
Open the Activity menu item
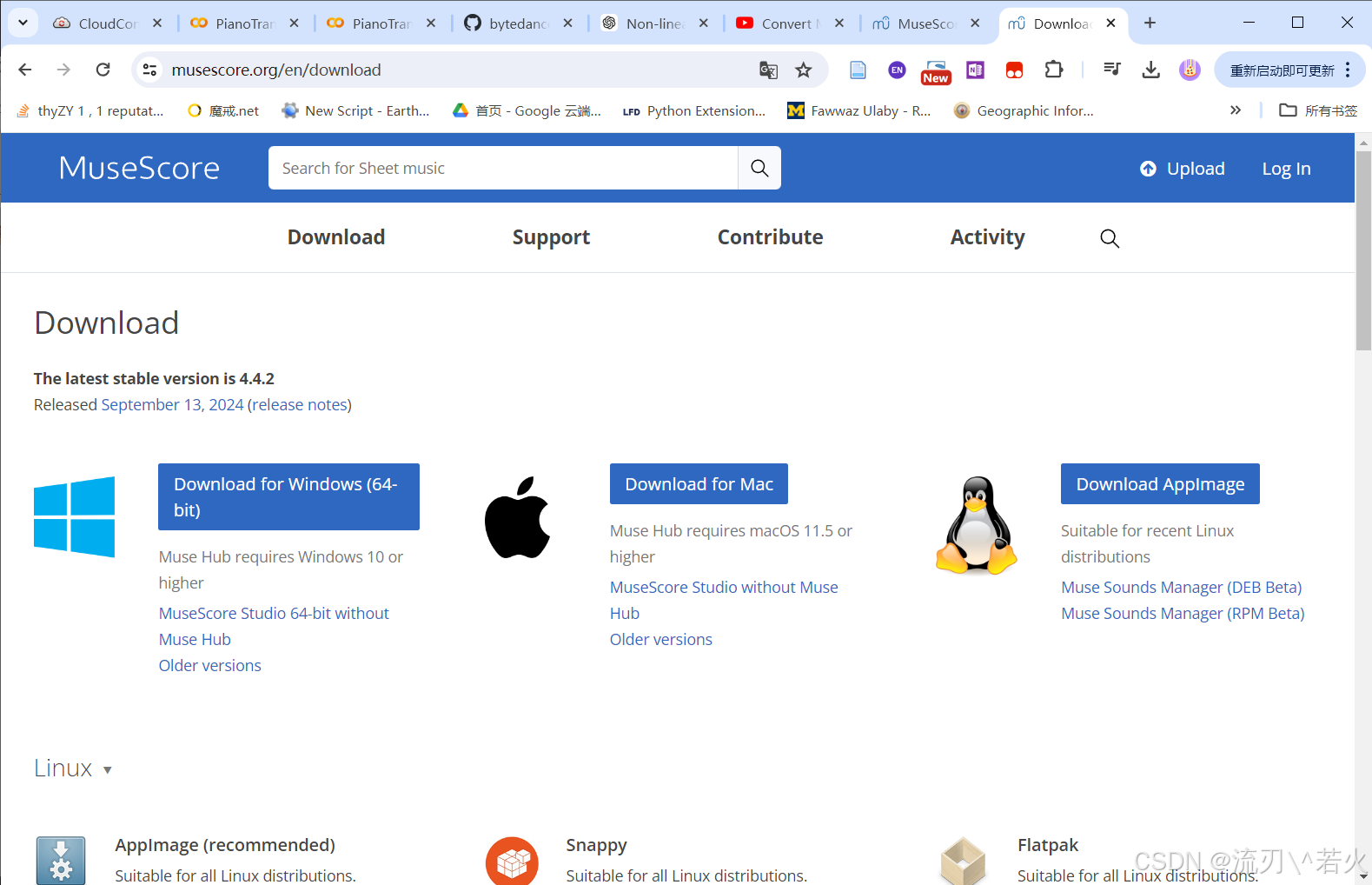(x=987, y=237)
